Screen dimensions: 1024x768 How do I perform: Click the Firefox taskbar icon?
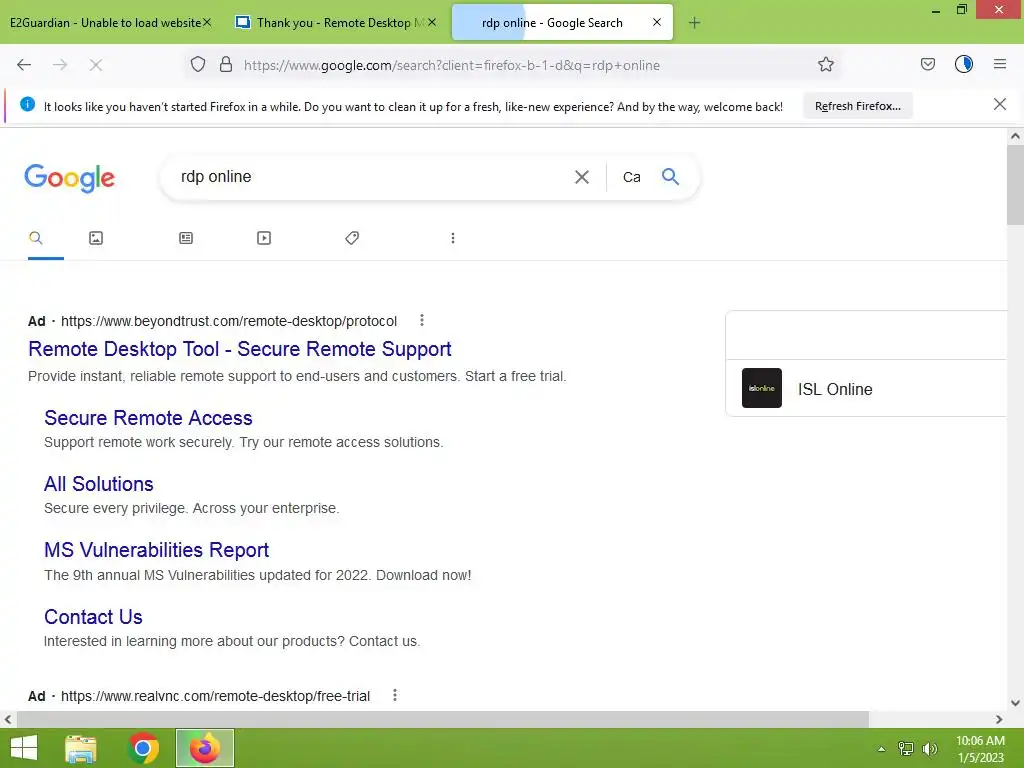coord(204,748)
